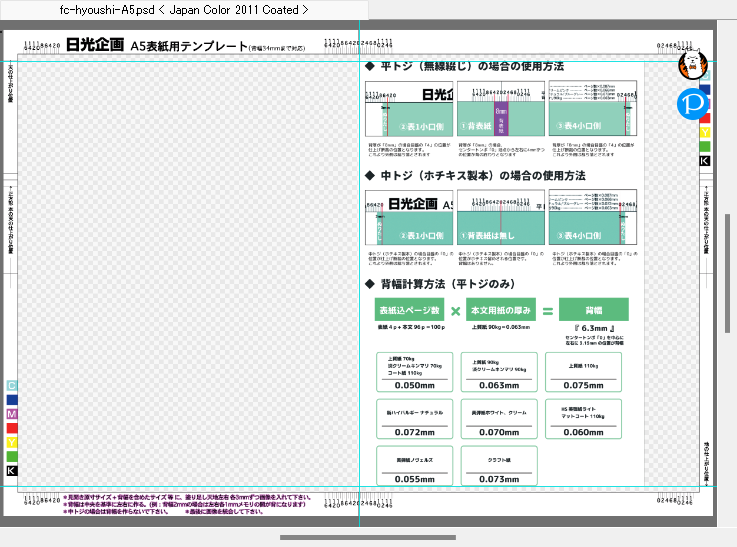Click the green 表紙込ページ数 box
This screenshot has height=547, width=737.
click(409, 310)
